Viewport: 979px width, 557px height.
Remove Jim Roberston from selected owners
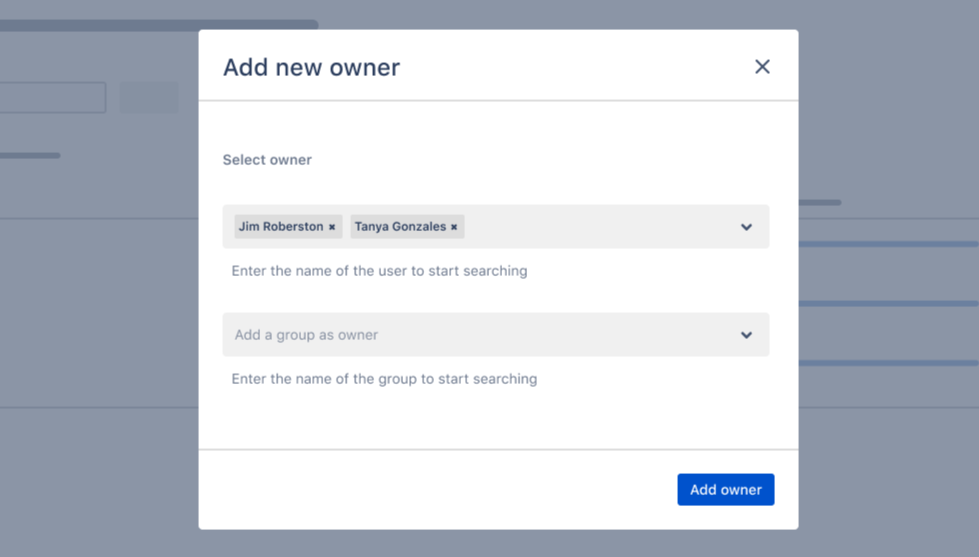332,227
